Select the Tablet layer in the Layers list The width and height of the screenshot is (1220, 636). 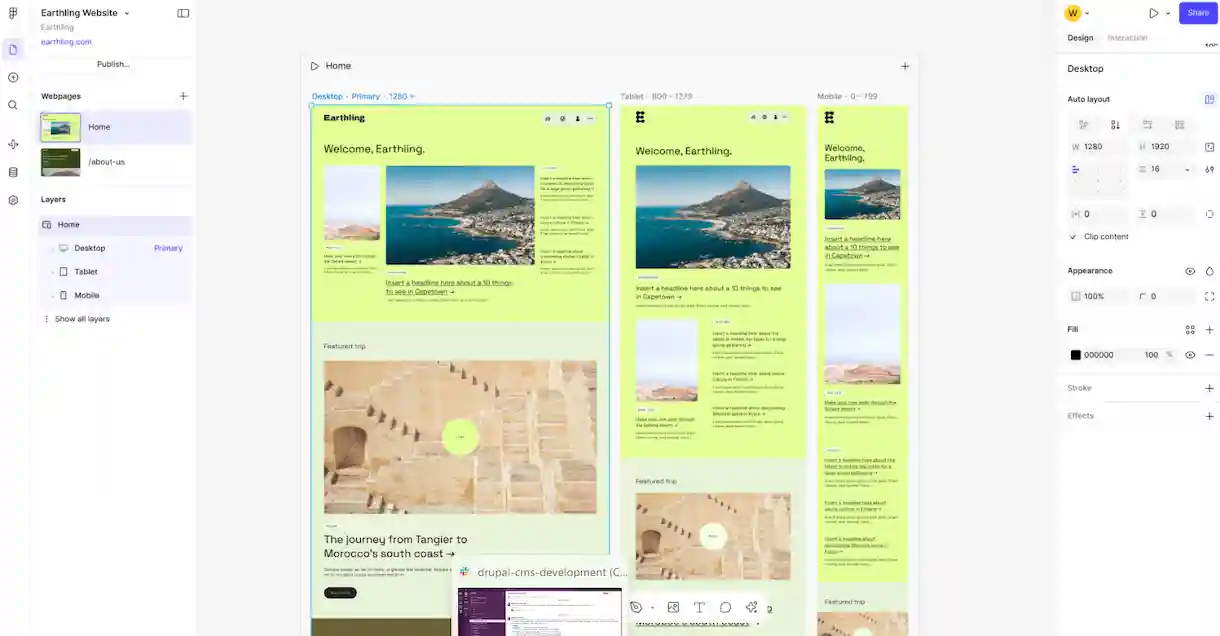pos(85,271)
